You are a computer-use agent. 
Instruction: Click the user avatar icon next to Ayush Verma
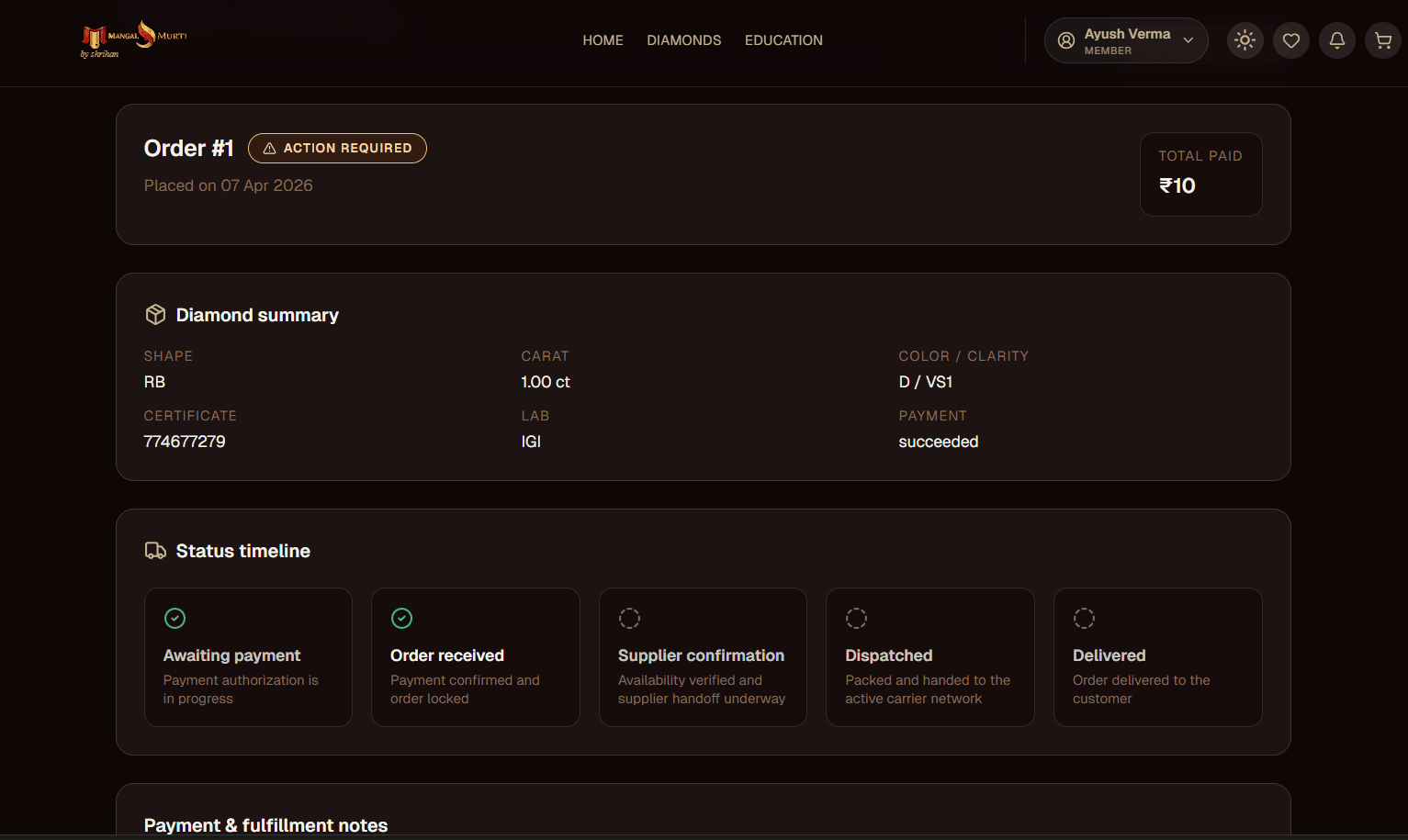1065,39
